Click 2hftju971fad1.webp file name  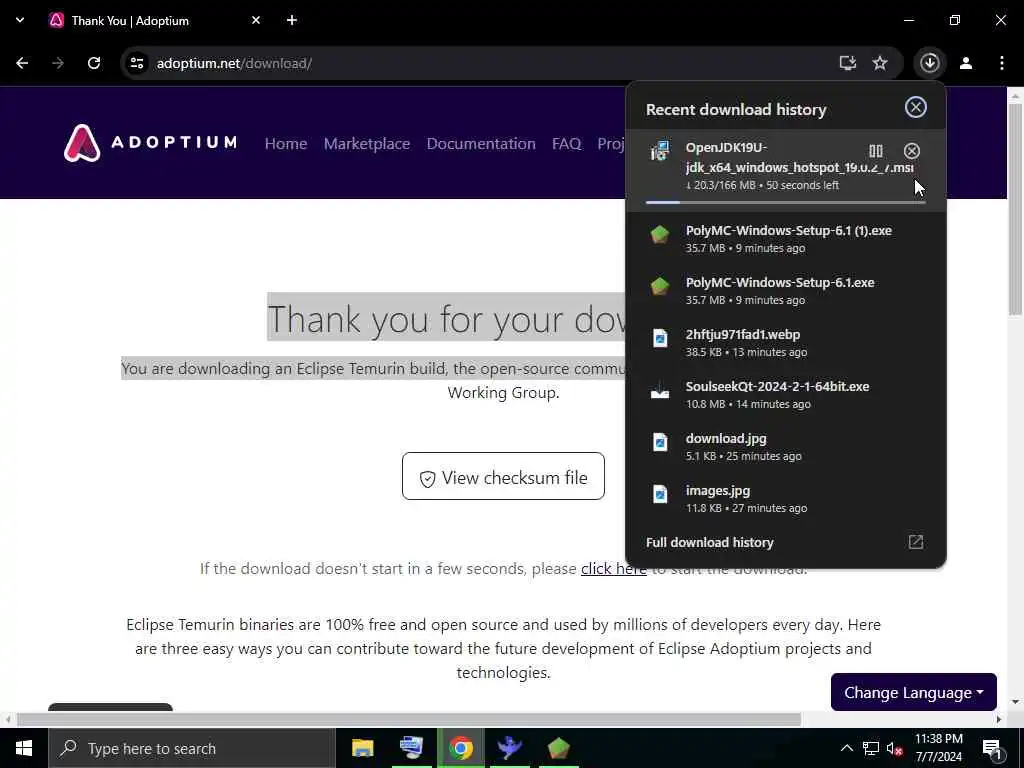point(743,334)
